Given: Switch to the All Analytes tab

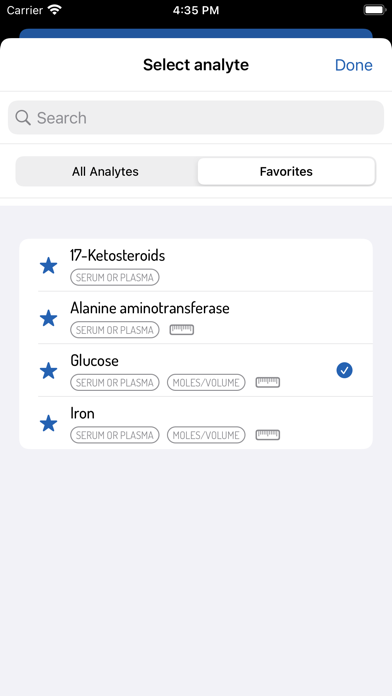Looking at the screenshot, I should (106, 171).
